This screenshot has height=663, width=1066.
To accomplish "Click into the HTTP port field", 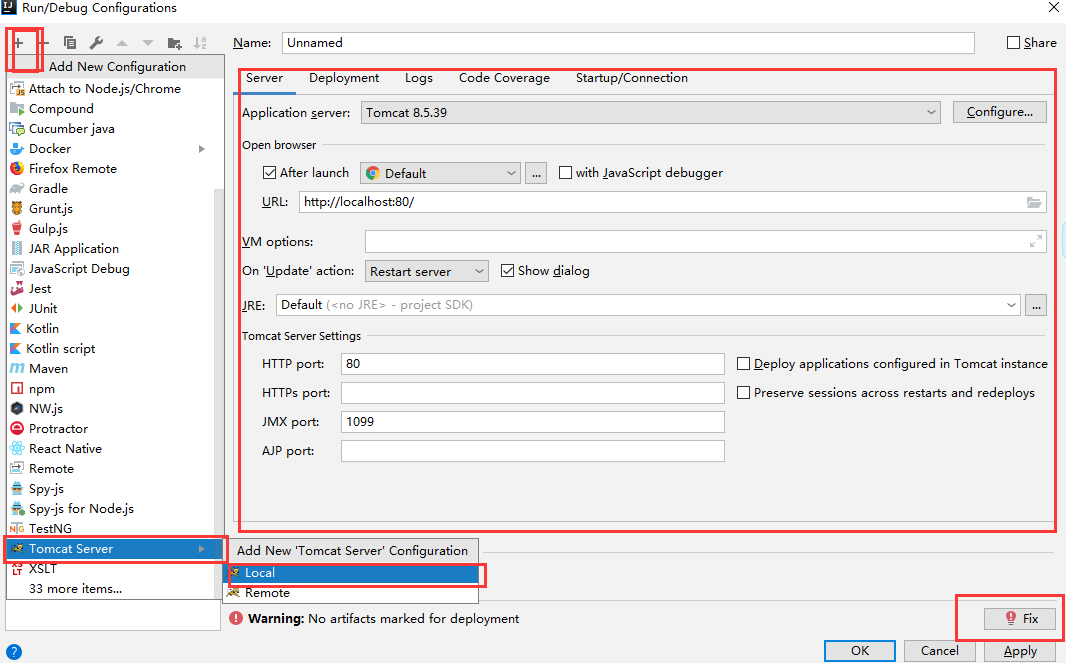I will coord(533,364).
